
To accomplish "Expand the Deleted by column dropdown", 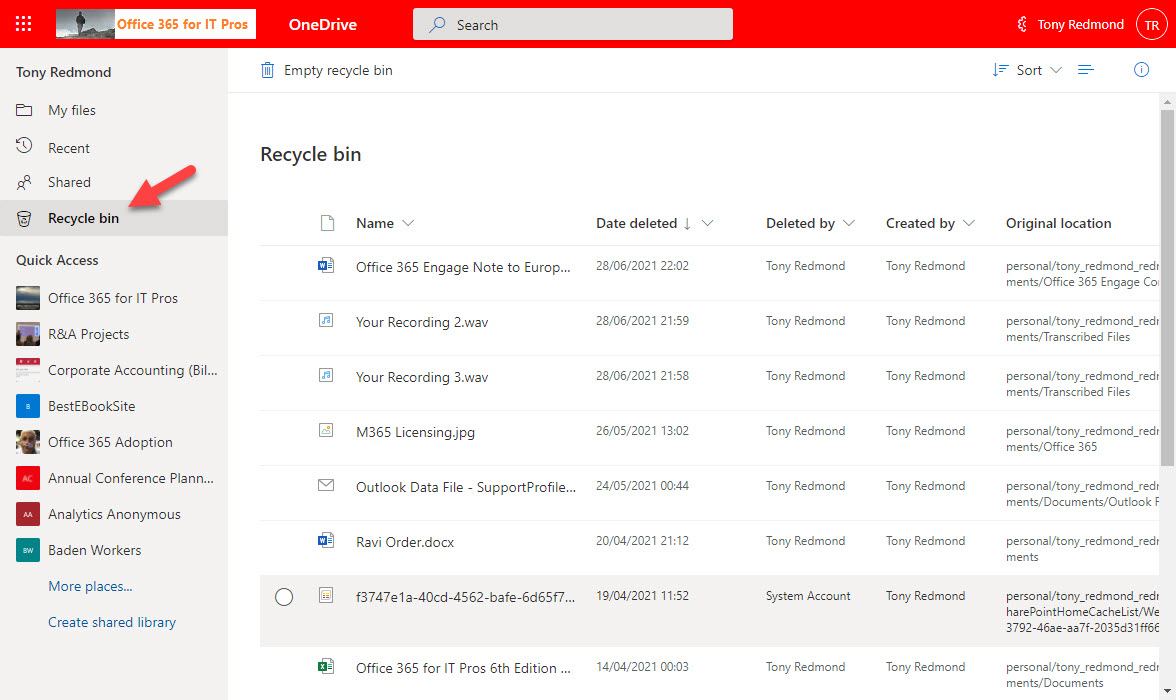I will click(x=849, y=223).
